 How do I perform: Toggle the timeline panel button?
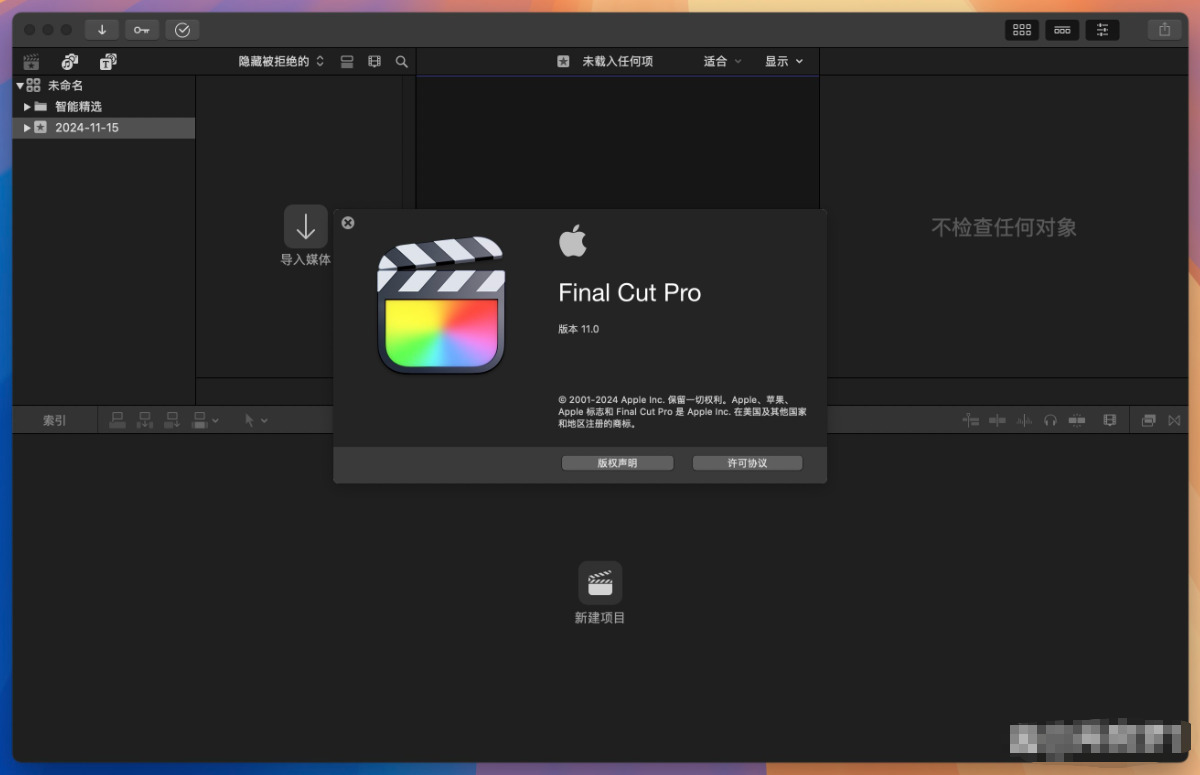(x=1062, y=30)
